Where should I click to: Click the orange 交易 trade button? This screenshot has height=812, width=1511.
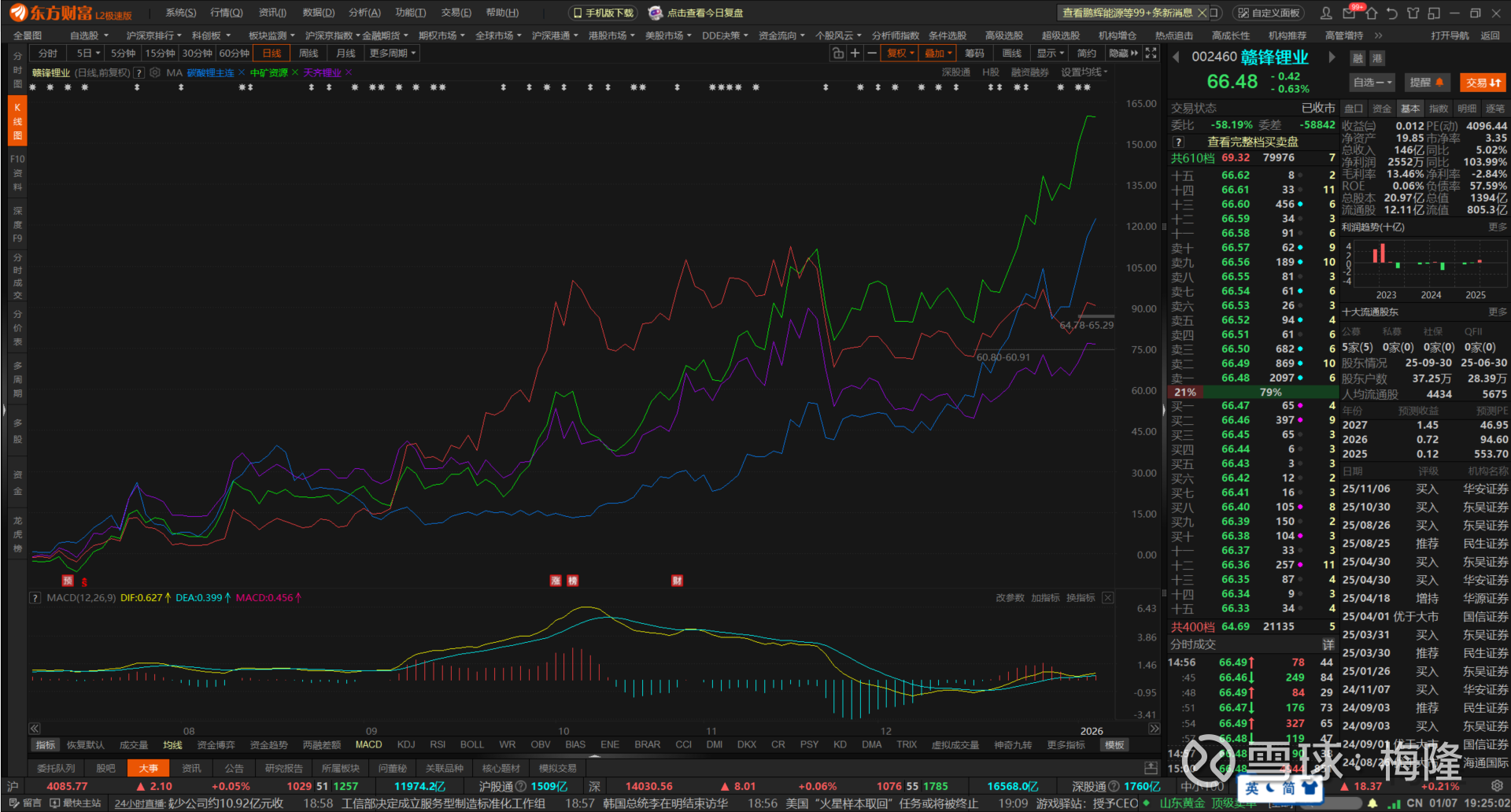[x=1483, y=82]
